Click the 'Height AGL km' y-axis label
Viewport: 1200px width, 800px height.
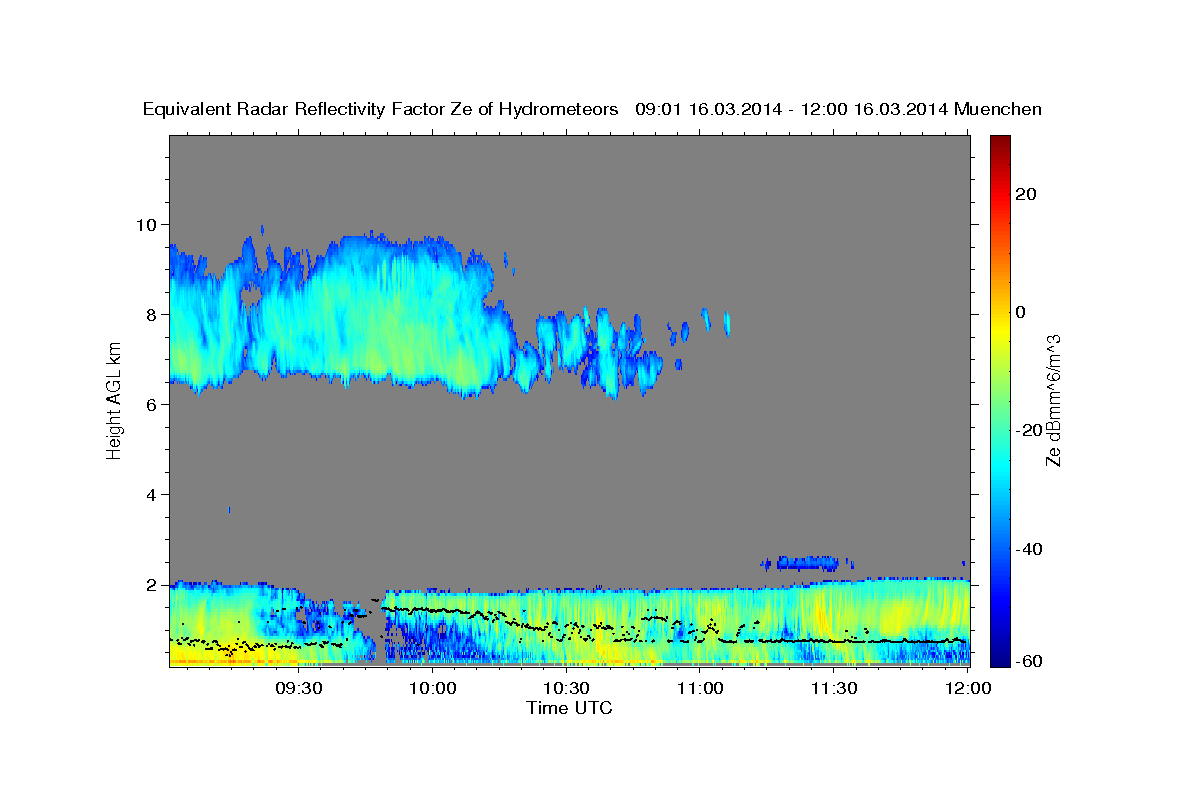click(x=114, y=399)
